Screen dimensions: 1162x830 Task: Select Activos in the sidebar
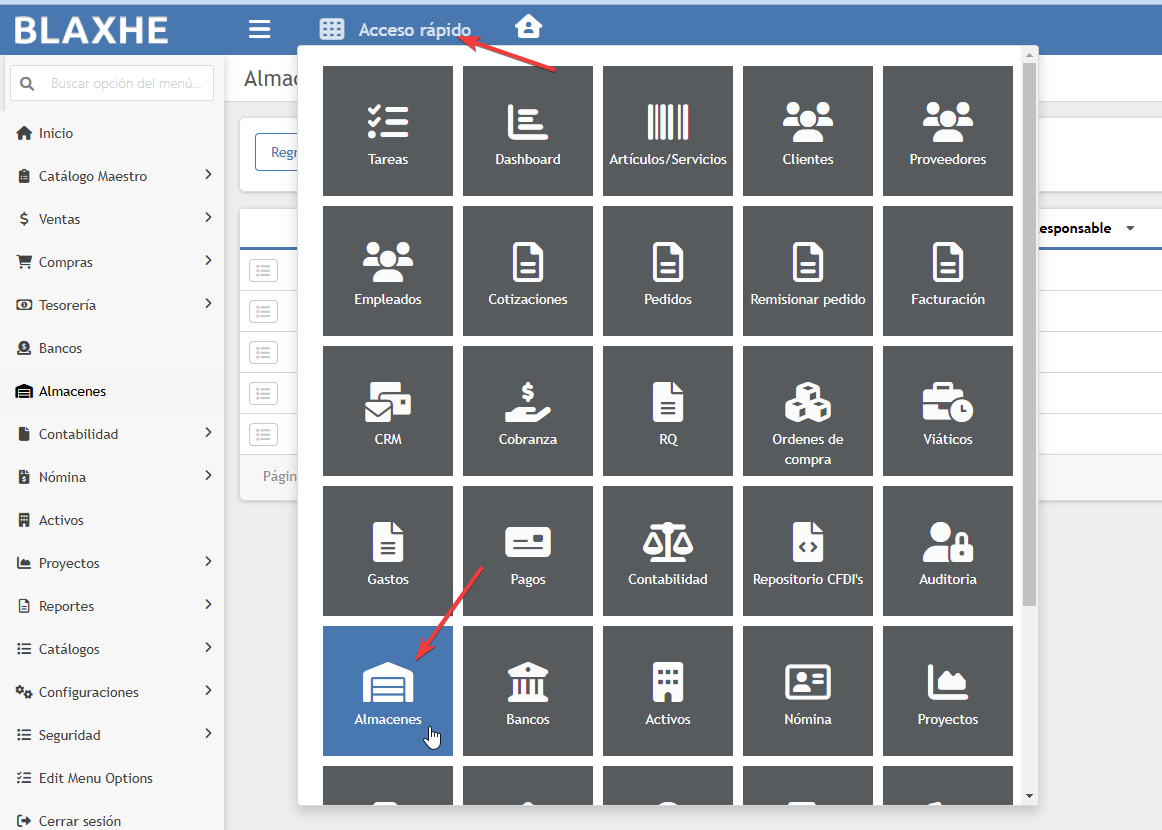[114, 519]
